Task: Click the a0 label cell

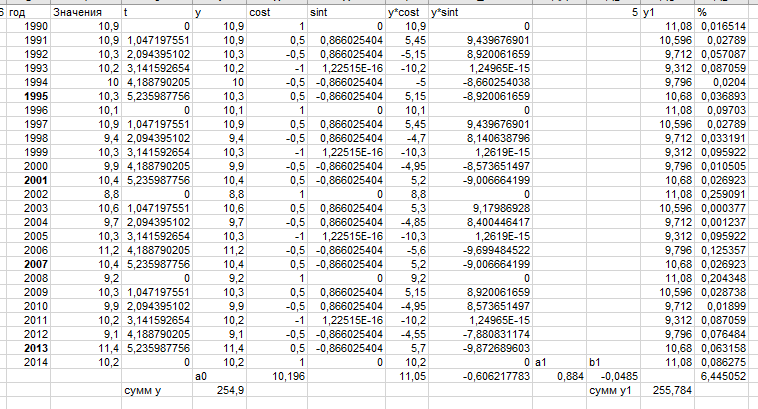Action: click(219, 376)
